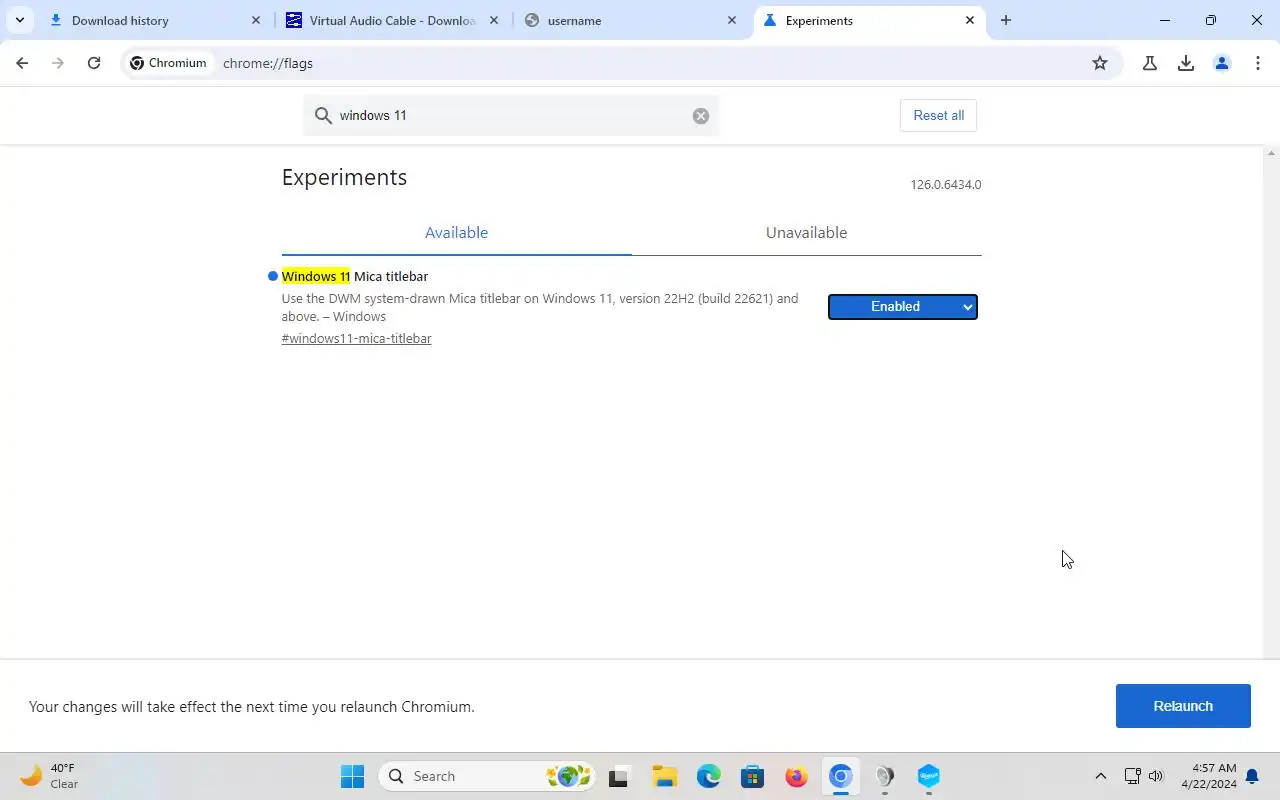Bookmark this page with the star icon
Image resolution: width=1280 pixels, height=800 pixels.
click(x=1100, y=63)
